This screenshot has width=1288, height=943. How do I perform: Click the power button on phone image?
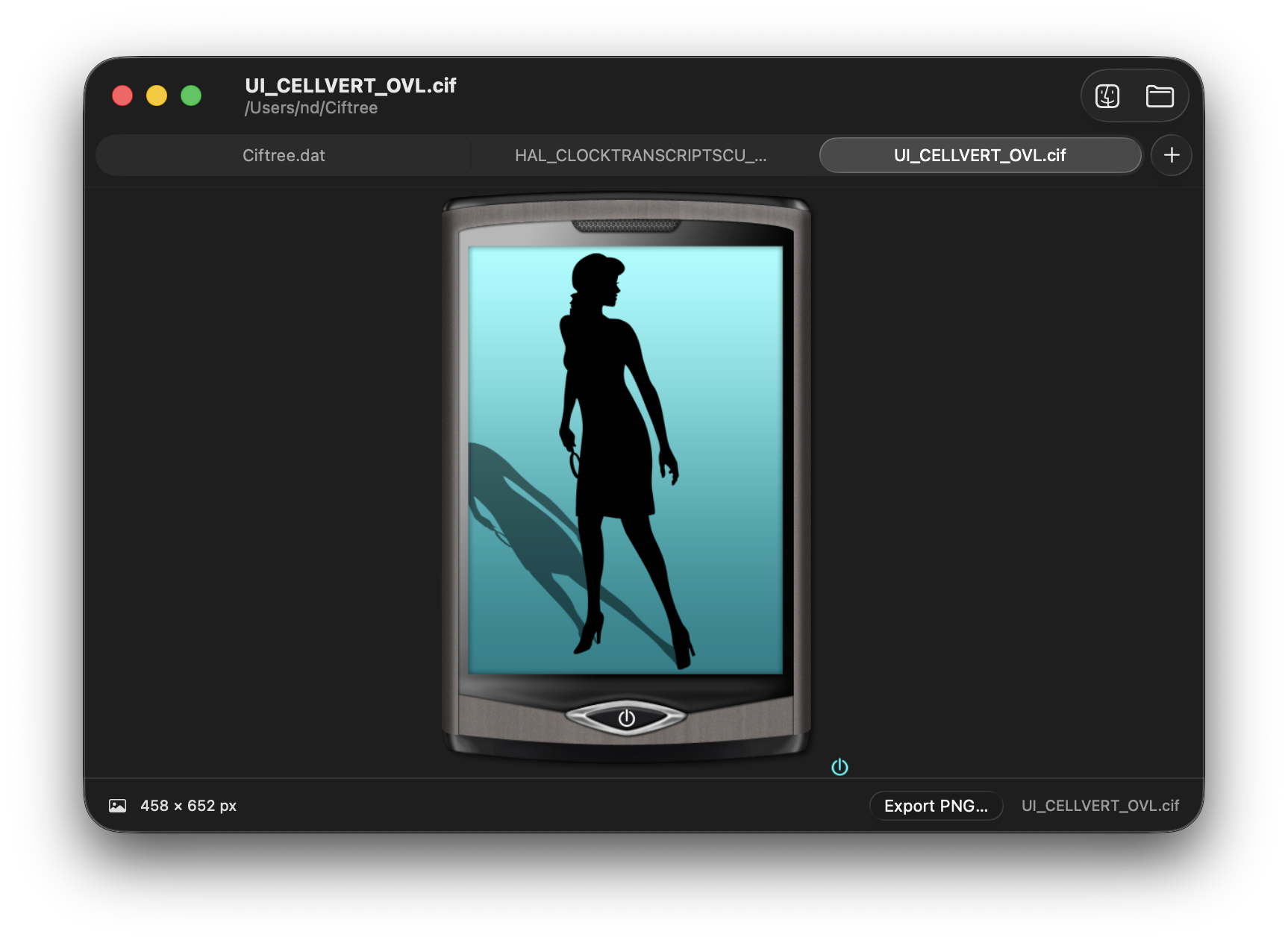point(626,718)
